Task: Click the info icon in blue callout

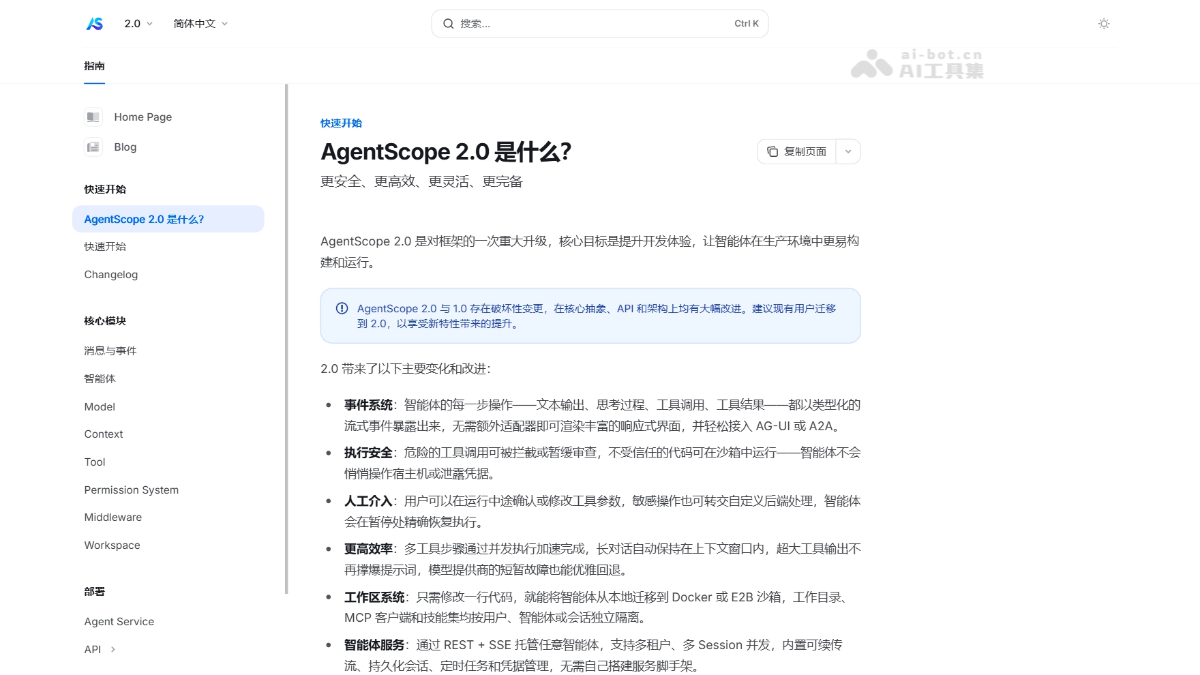Action: pos(342,309)
